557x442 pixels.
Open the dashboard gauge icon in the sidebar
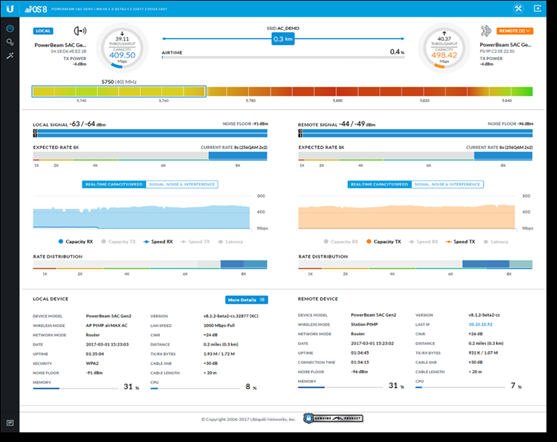click(x=10, y=29)
